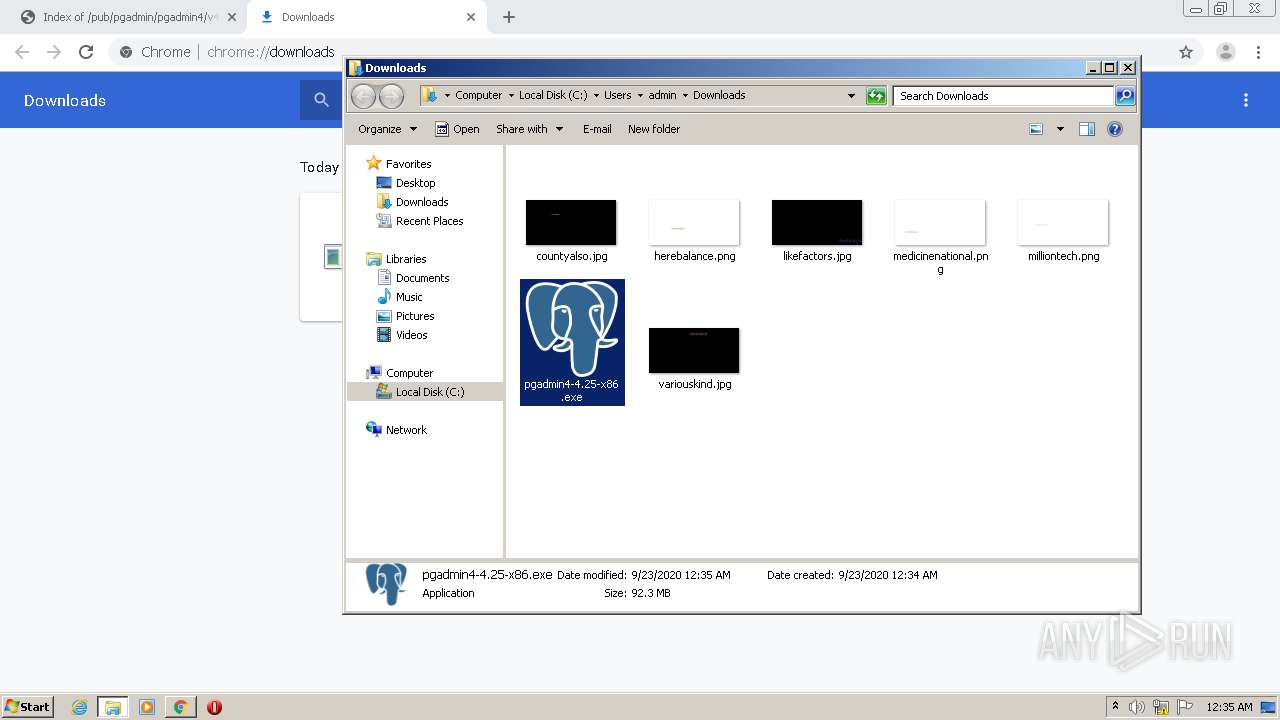
Task: Click Downloads in the address breadcrumb
Action: click(x=719, y=96)
